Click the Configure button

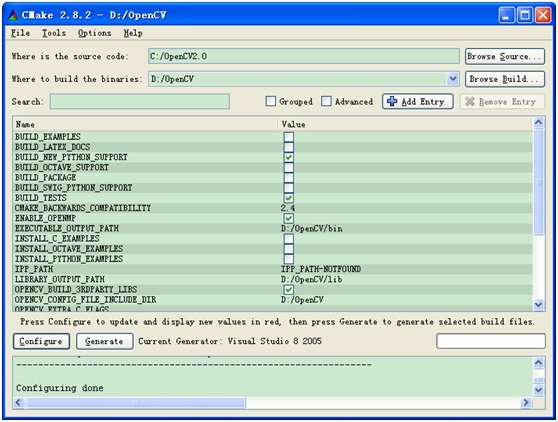41,341
